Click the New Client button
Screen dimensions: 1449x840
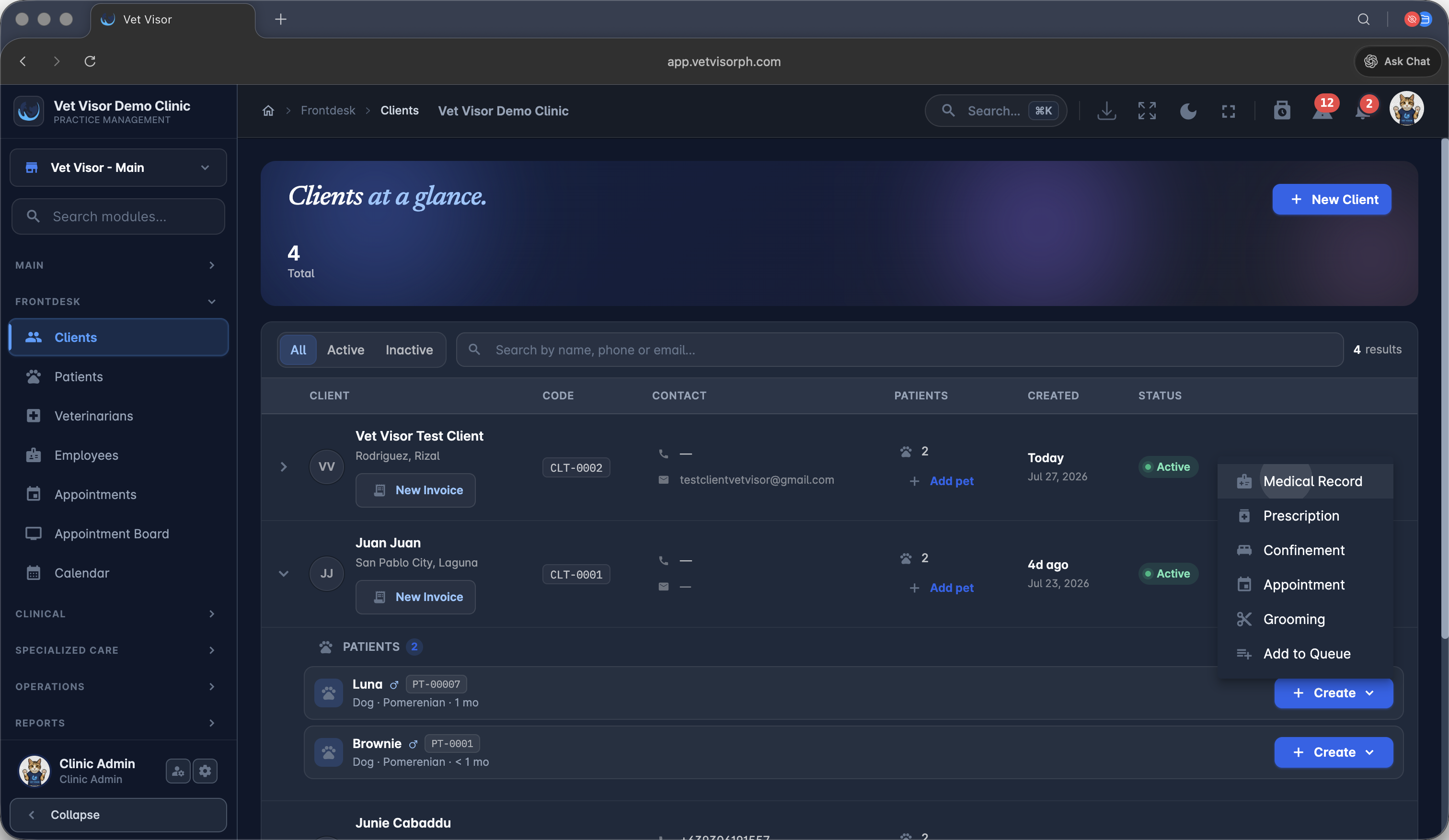tap(1332, 199)
